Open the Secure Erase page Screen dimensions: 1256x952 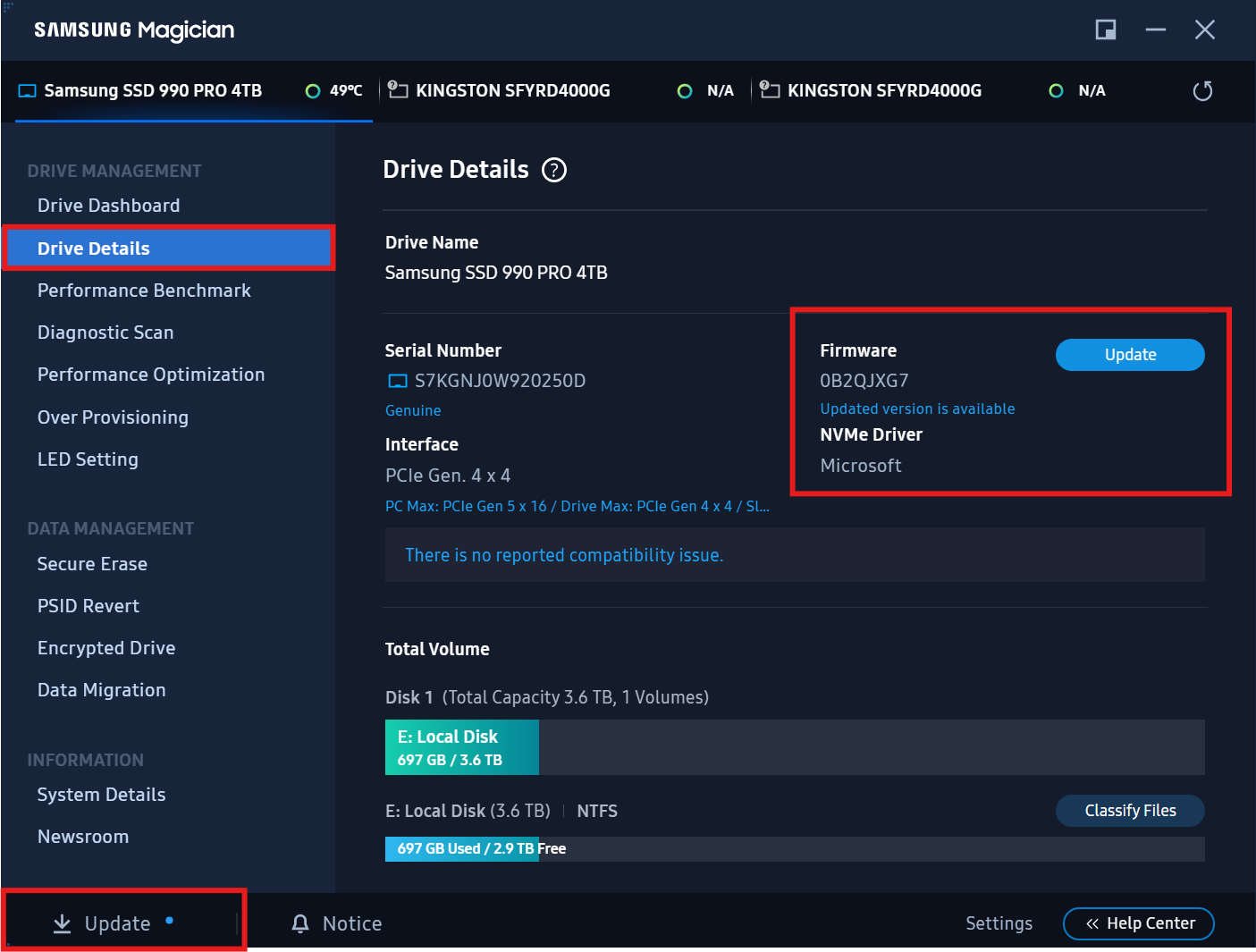coord(92,564)
